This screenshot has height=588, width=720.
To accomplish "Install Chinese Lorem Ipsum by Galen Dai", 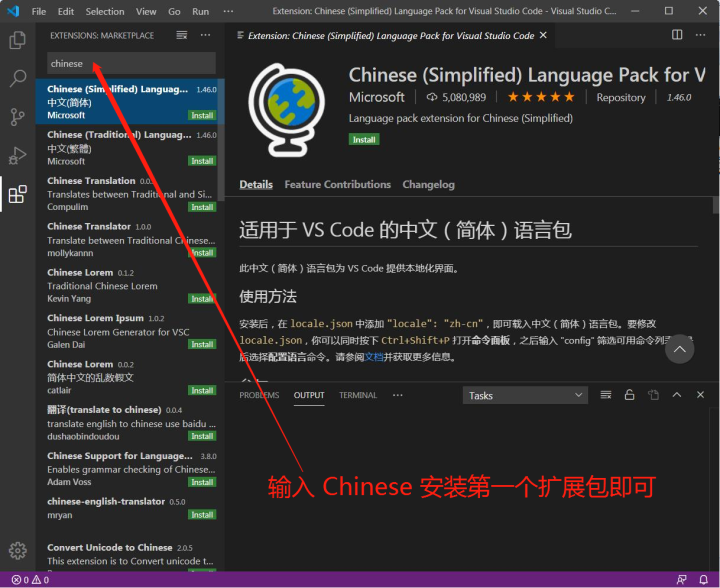I will tap(202, 344).
